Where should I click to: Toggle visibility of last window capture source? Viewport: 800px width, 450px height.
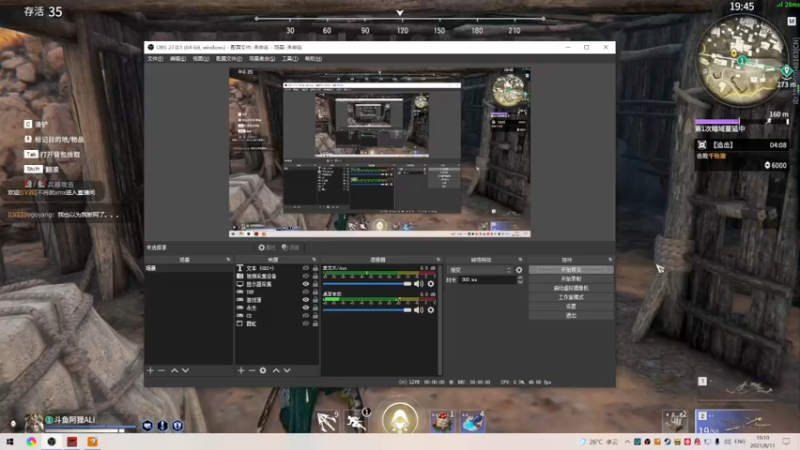[x=306, y=323]
